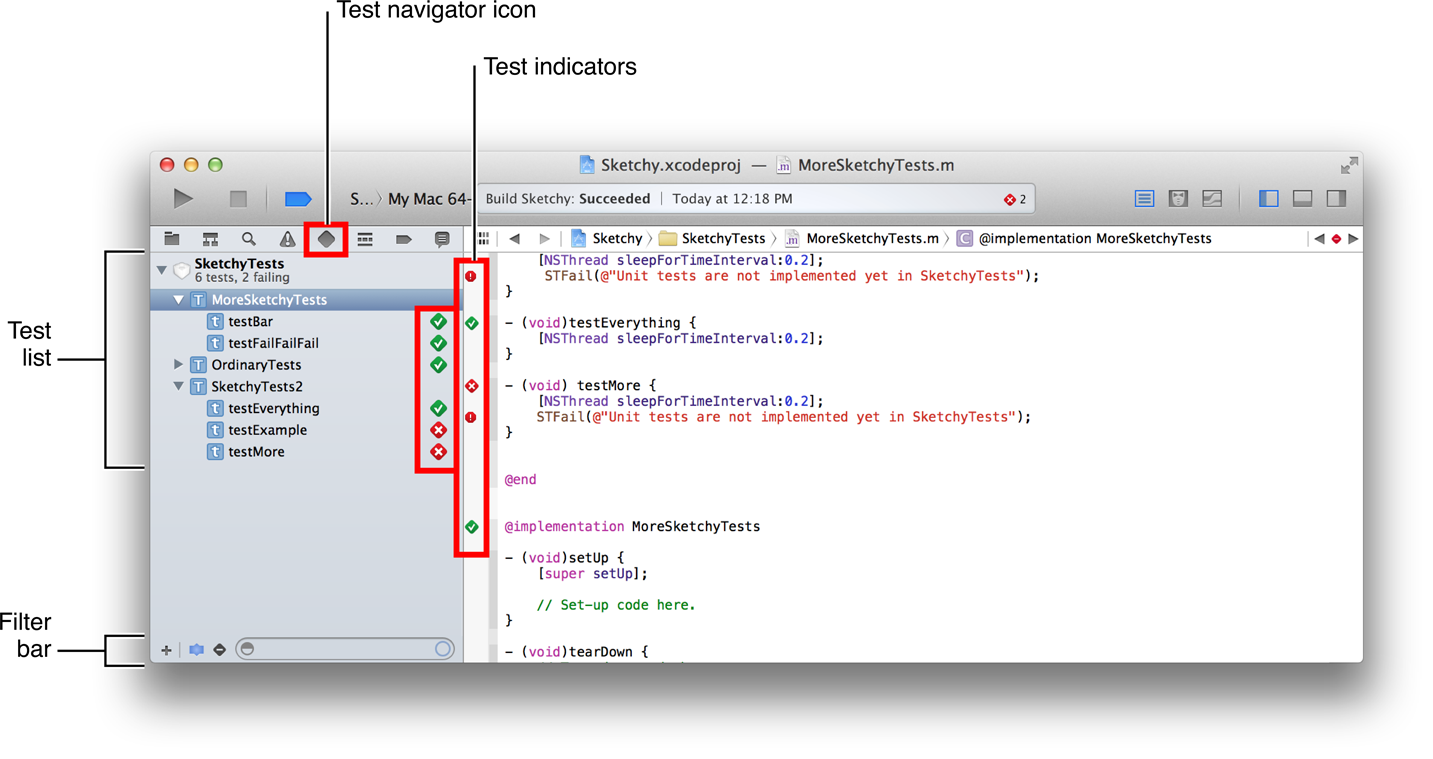1433x759 pixels.
Task: Choose the My Mac 64-bit destination
Action: [x=428, y=199]
